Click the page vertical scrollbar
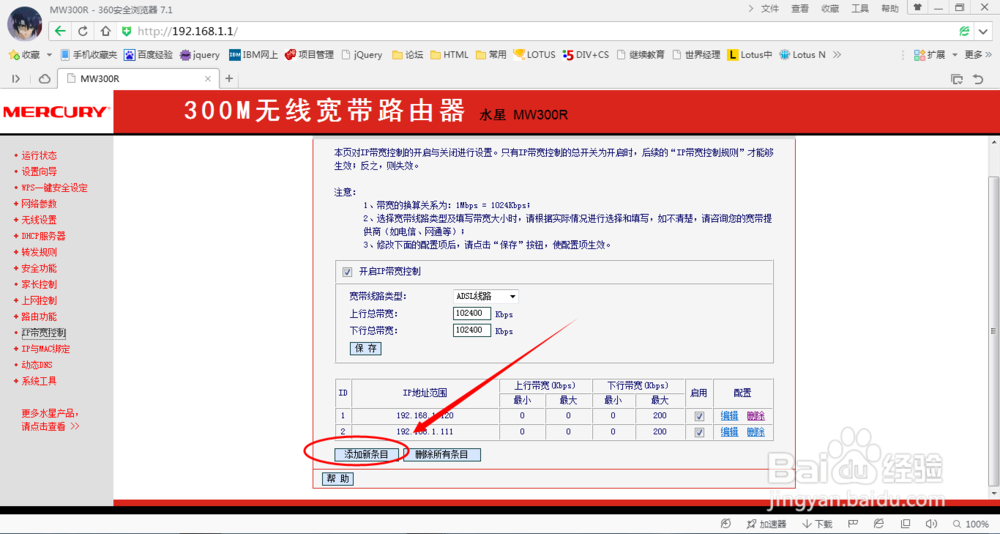 tap(994, 332)
